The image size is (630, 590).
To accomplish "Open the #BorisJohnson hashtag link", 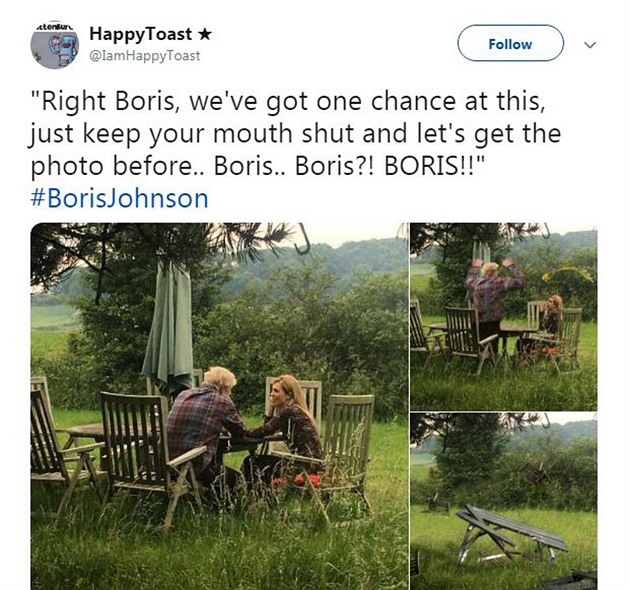I will [x=120, y=197].
